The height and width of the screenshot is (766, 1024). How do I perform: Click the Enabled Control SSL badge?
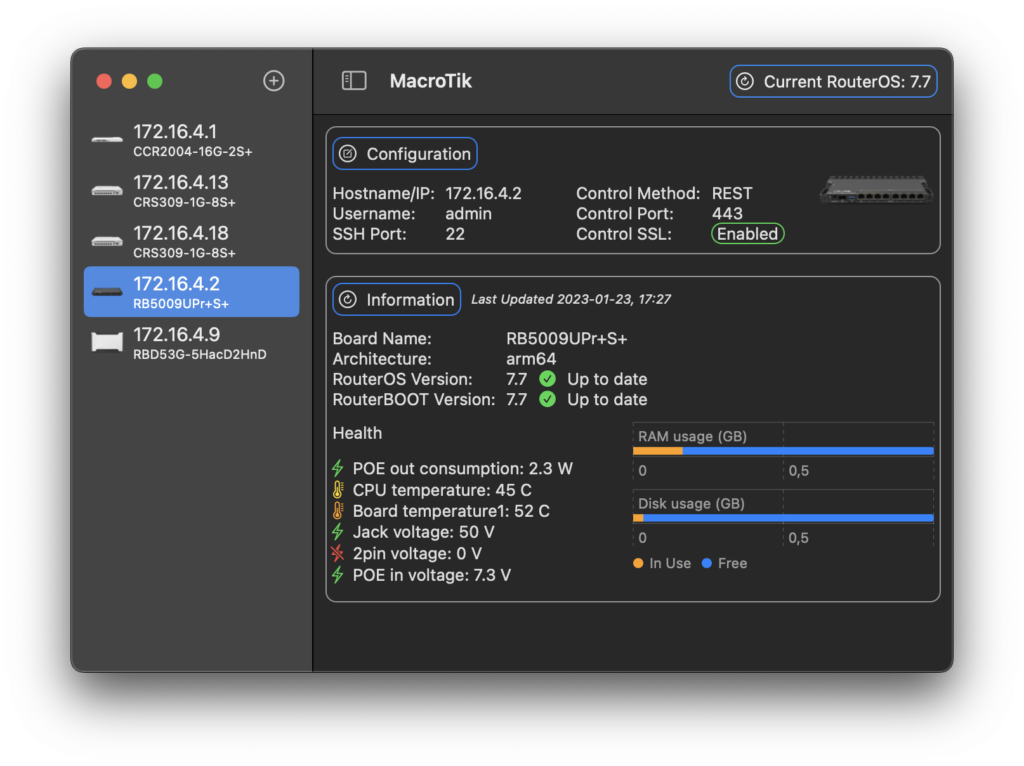[x=748, y=234]
